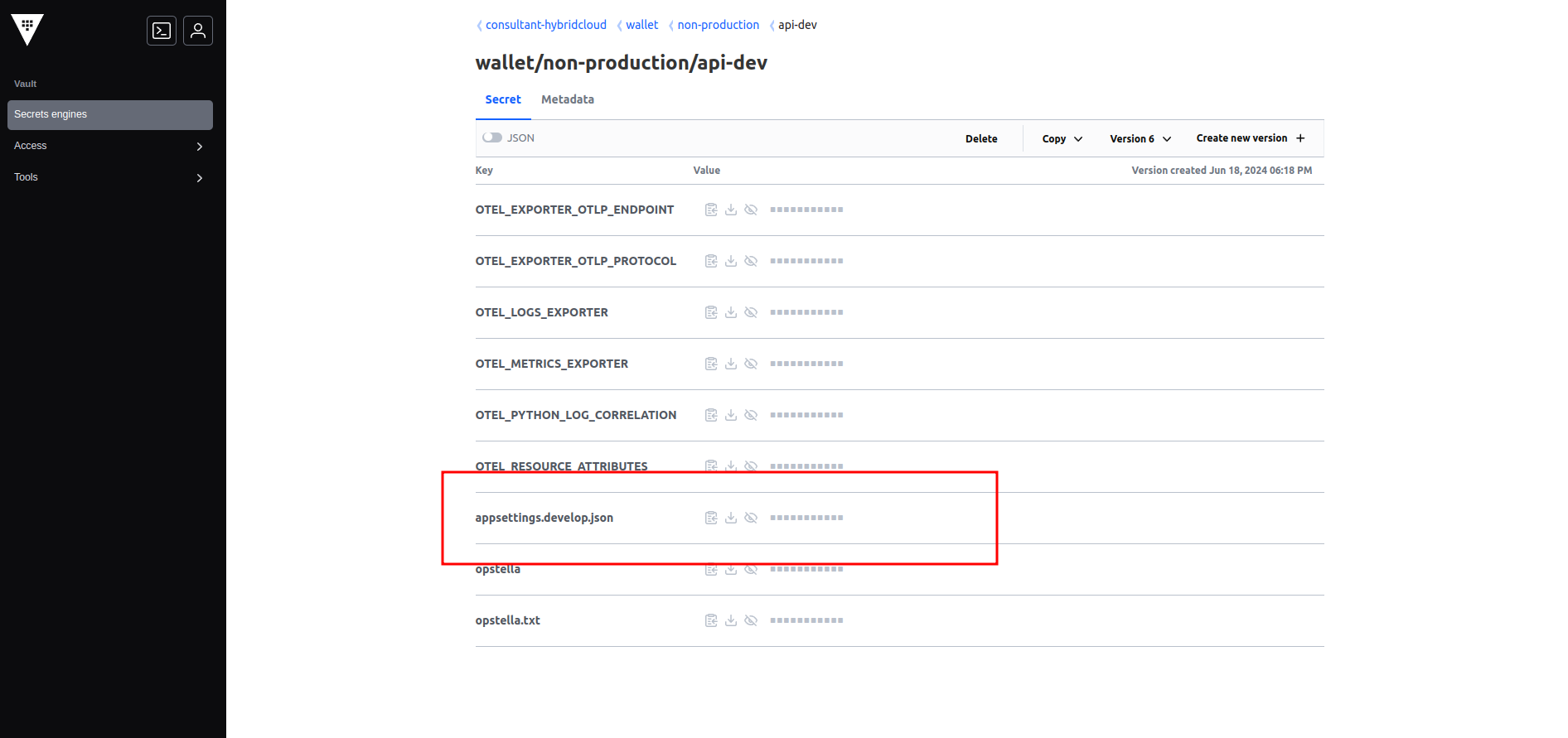The width and height of the screenshot is (1568, 738).
Task: Click the appsettings.develop.json key name
Action: tap(544, 518)
